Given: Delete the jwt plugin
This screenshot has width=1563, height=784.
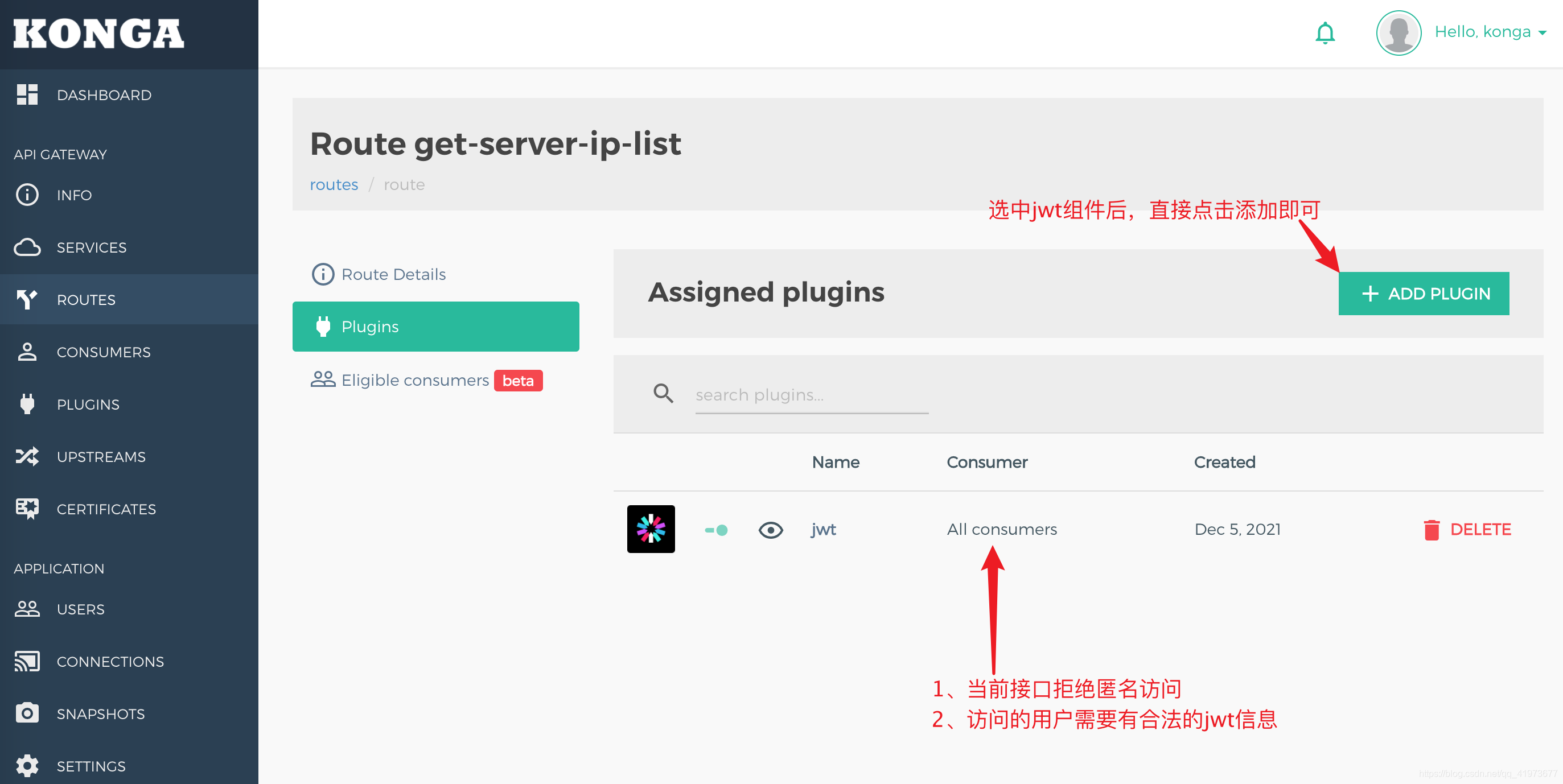Looking at the screenshot, I should point(1468,529).
